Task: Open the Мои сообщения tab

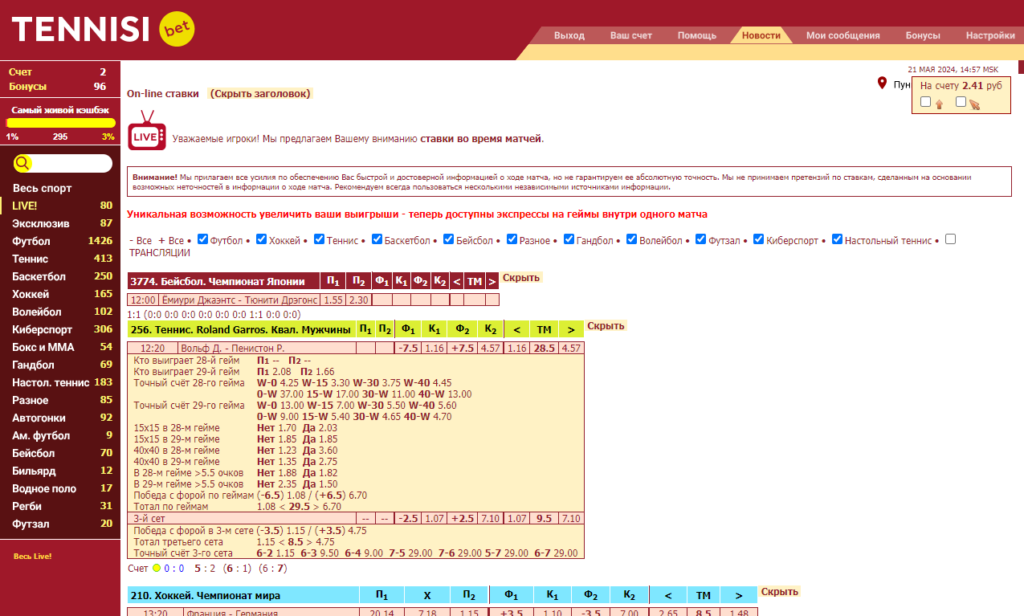Action: click(842, 35)
